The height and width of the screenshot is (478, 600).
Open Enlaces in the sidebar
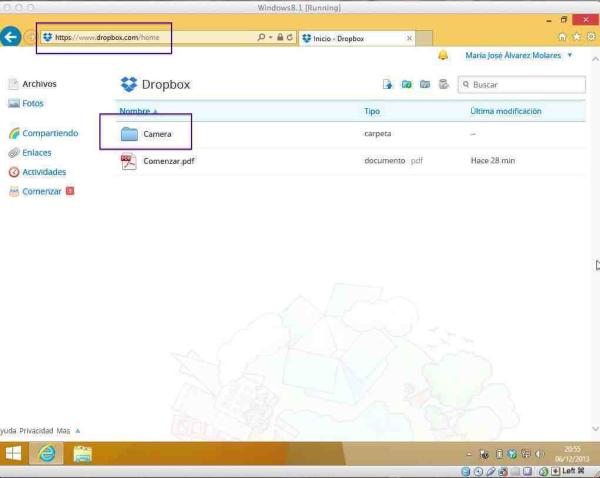tap(30, 153)
